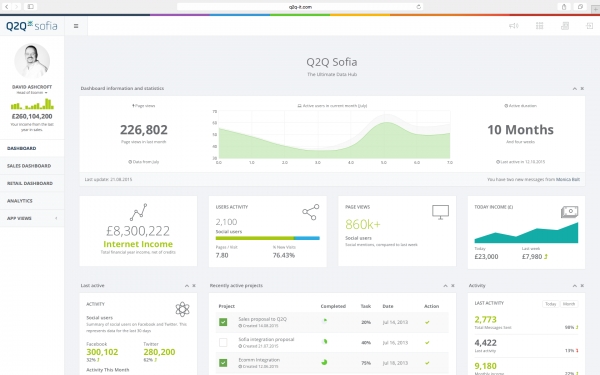600x375 pixels.
Task: Toggle the hamburger sidebar menu
Action: pos(76,26)
